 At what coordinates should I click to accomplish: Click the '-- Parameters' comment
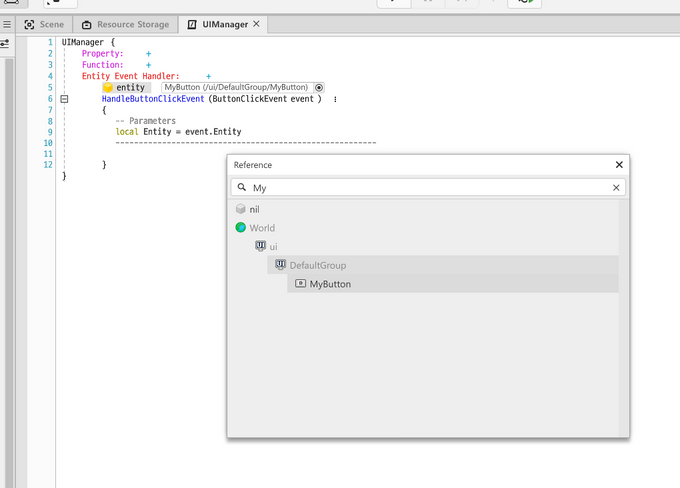[x=146, y=121]
